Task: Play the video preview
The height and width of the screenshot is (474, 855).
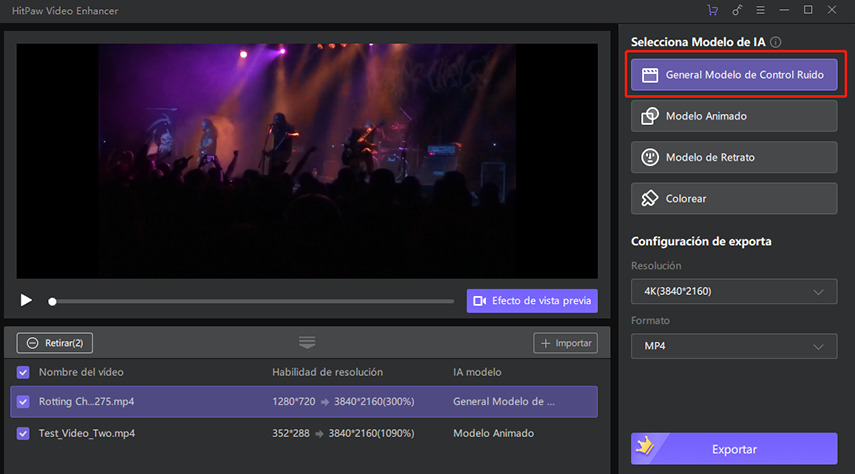Action: (26, 301)
